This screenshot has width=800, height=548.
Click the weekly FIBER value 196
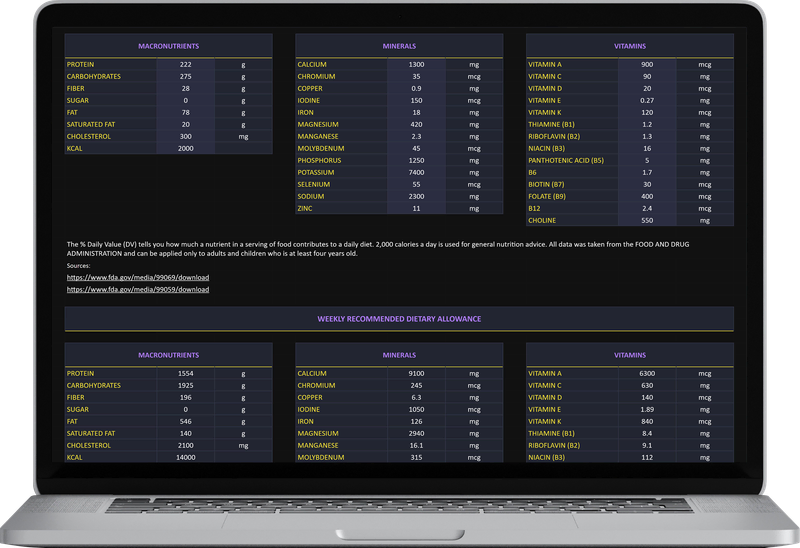[x=186, y=397]
